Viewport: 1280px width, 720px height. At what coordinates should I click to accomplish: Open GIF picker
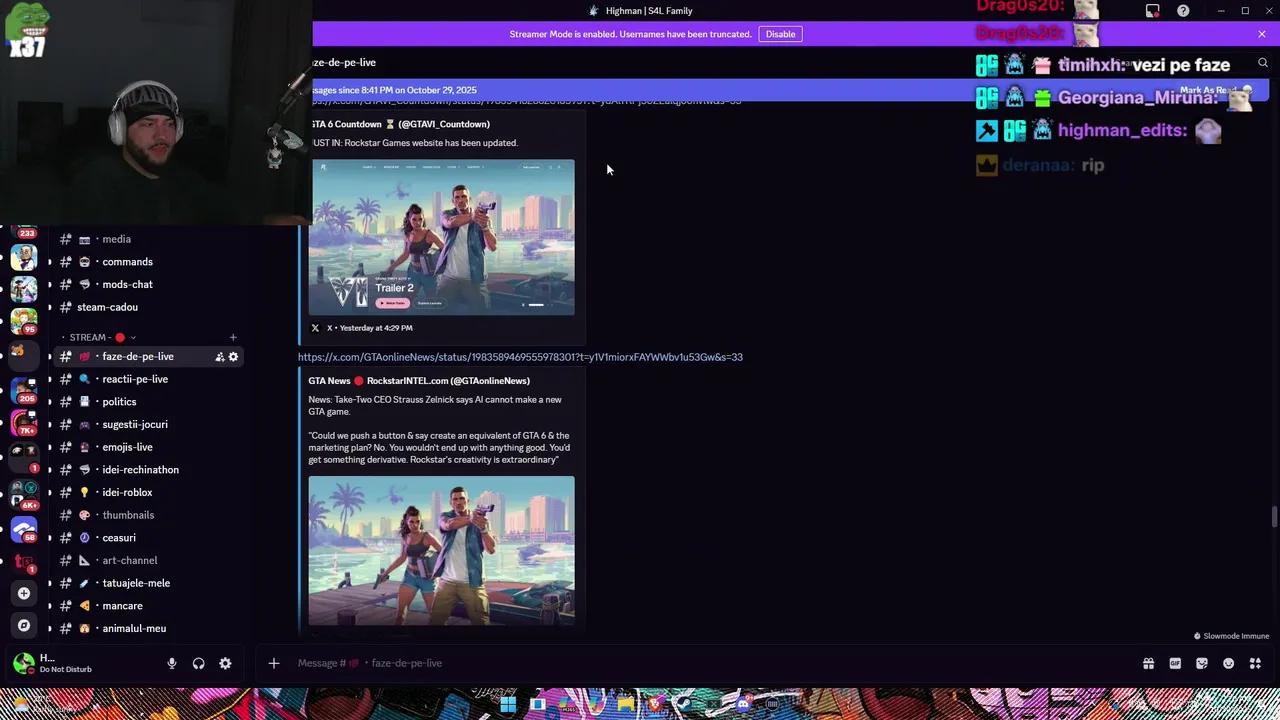click(x=1175, y=663)
